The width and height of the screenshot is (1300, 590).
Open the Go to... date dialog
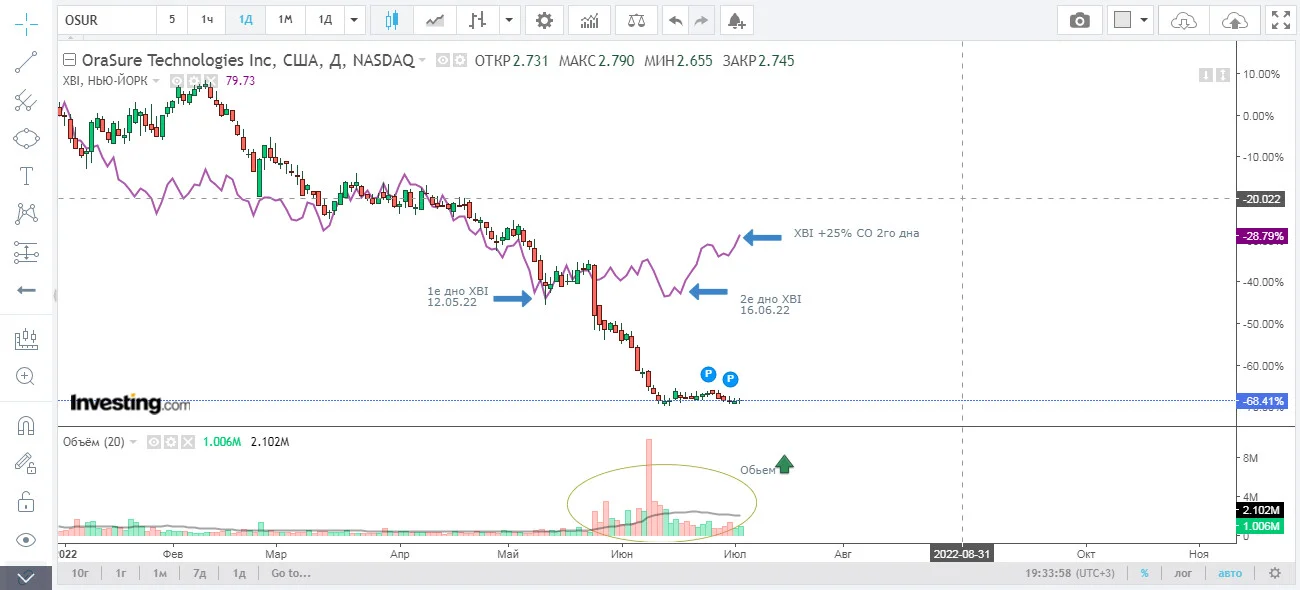pyautogui.click(x=291, y=573)
